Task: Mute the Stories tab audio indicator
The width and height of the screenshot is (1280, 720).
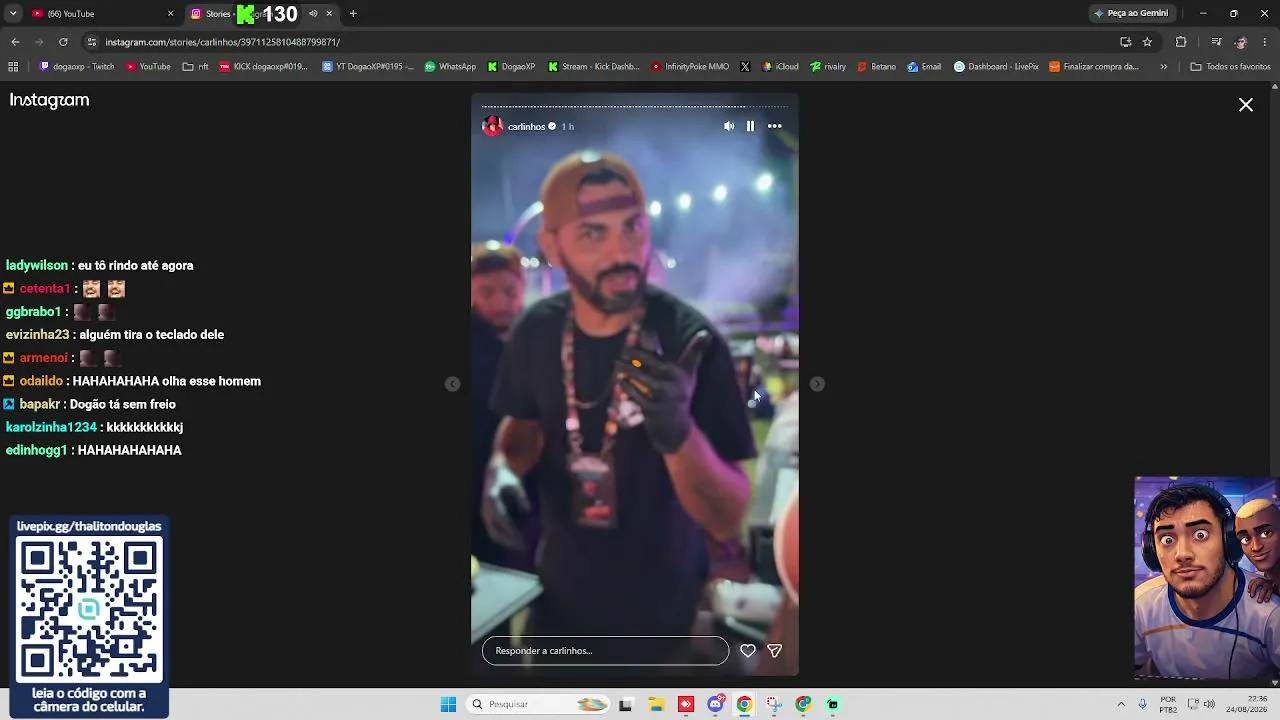Action: tap(313, 14)
